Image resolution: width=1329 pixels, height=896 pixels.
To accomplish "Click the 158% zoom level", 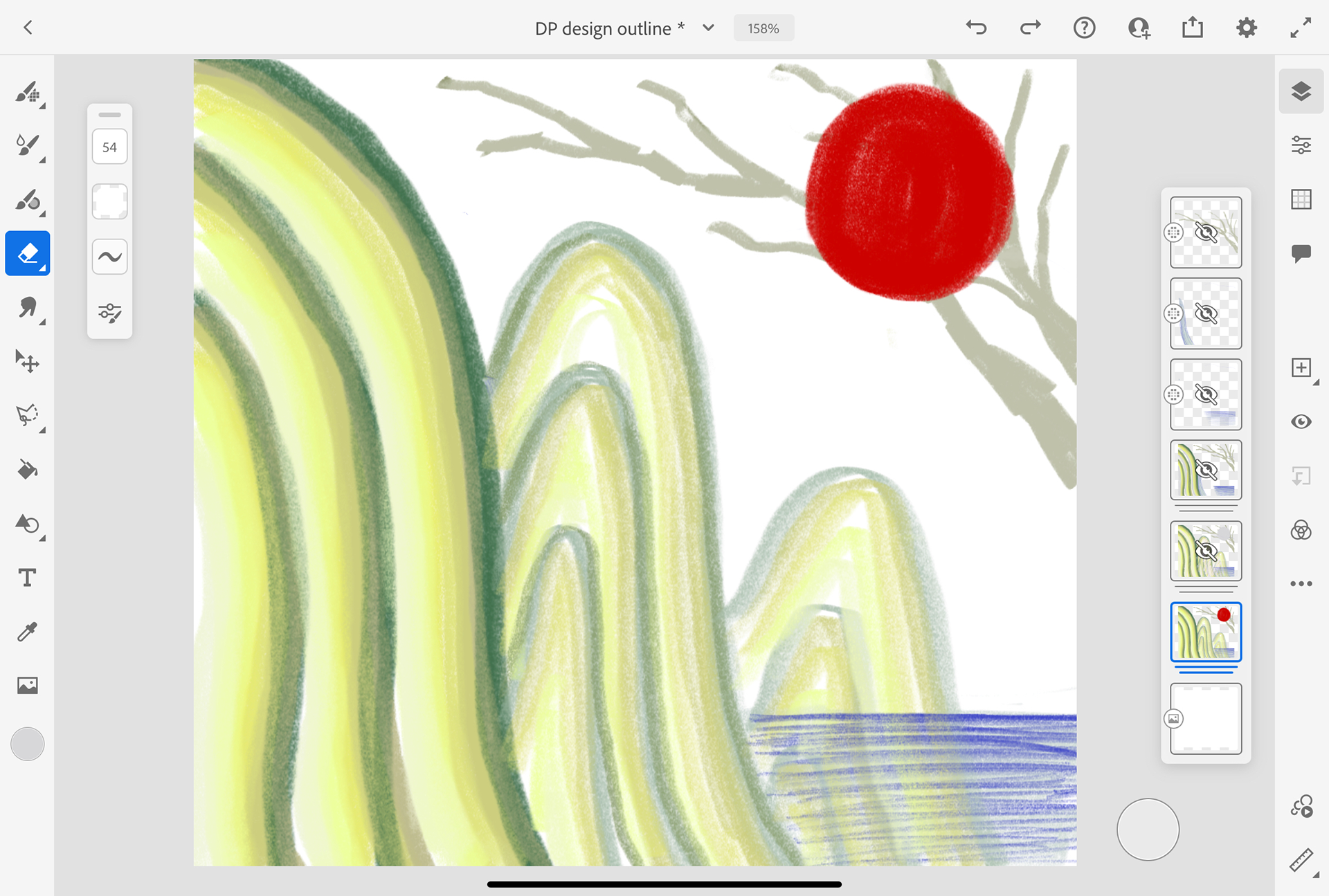I will coord(763,28).
